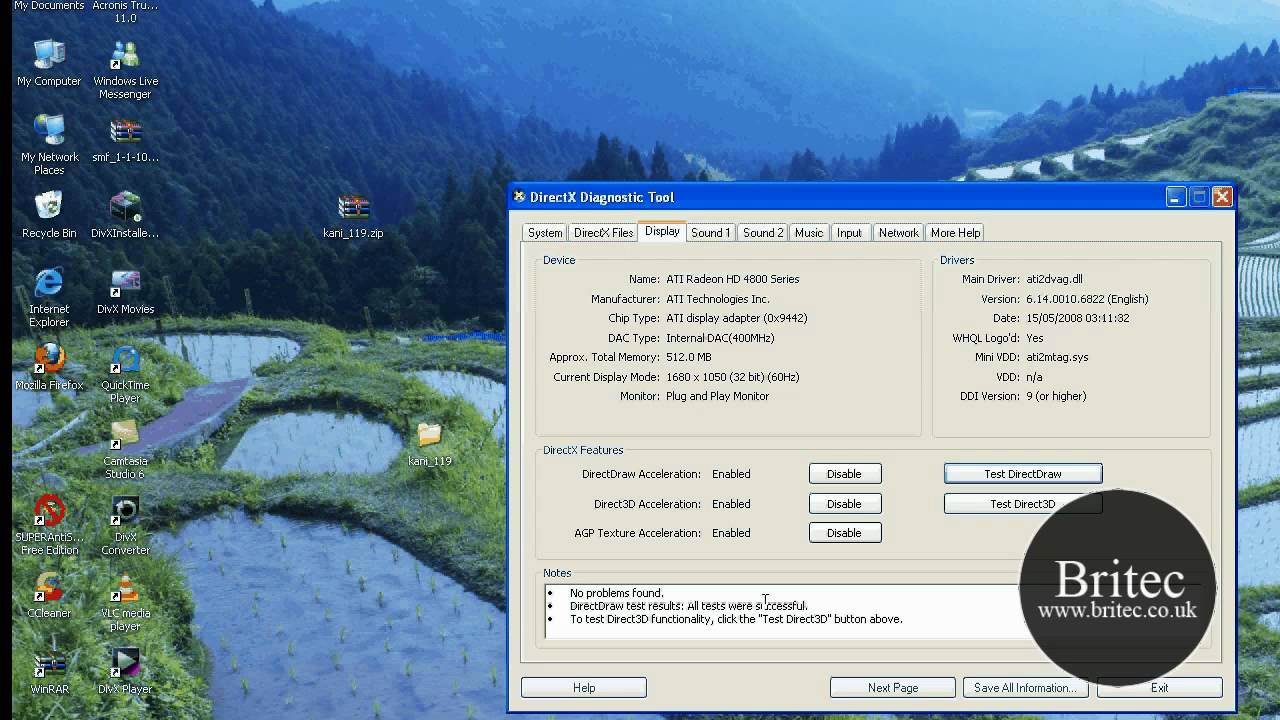Screen dimensions: 1280x720
Task: Open the Sound 2 tab
Action: [763, 233]
